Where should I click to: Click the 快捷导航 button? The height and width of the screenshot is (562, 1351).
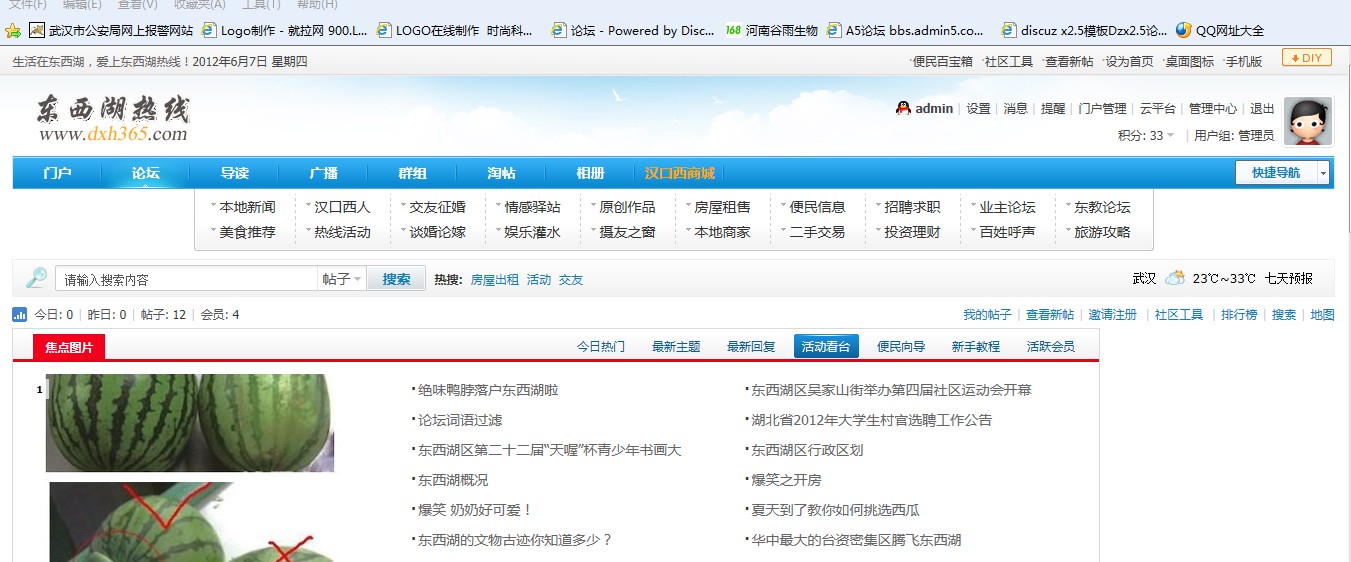1277,173
